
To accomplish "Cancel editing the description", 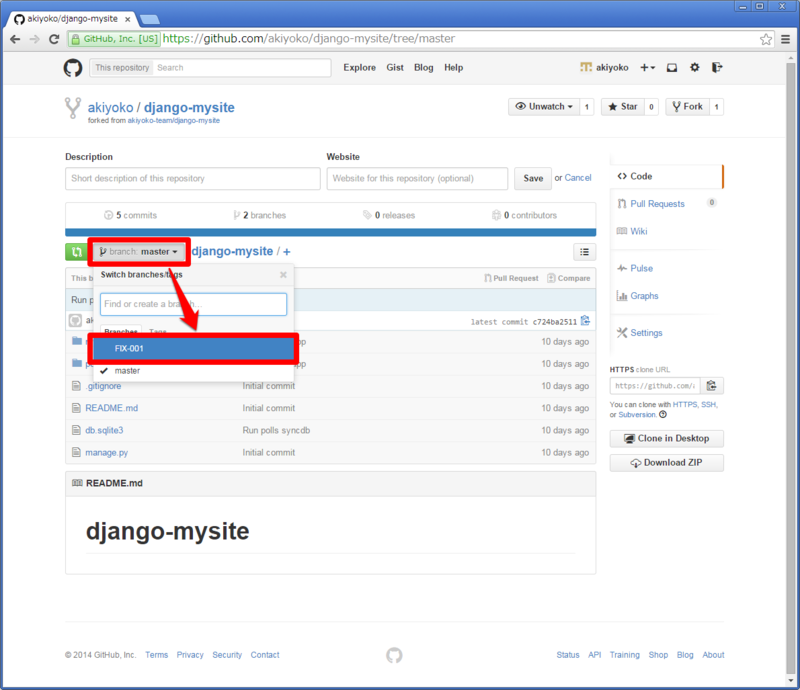I will [x=578, y=178].
